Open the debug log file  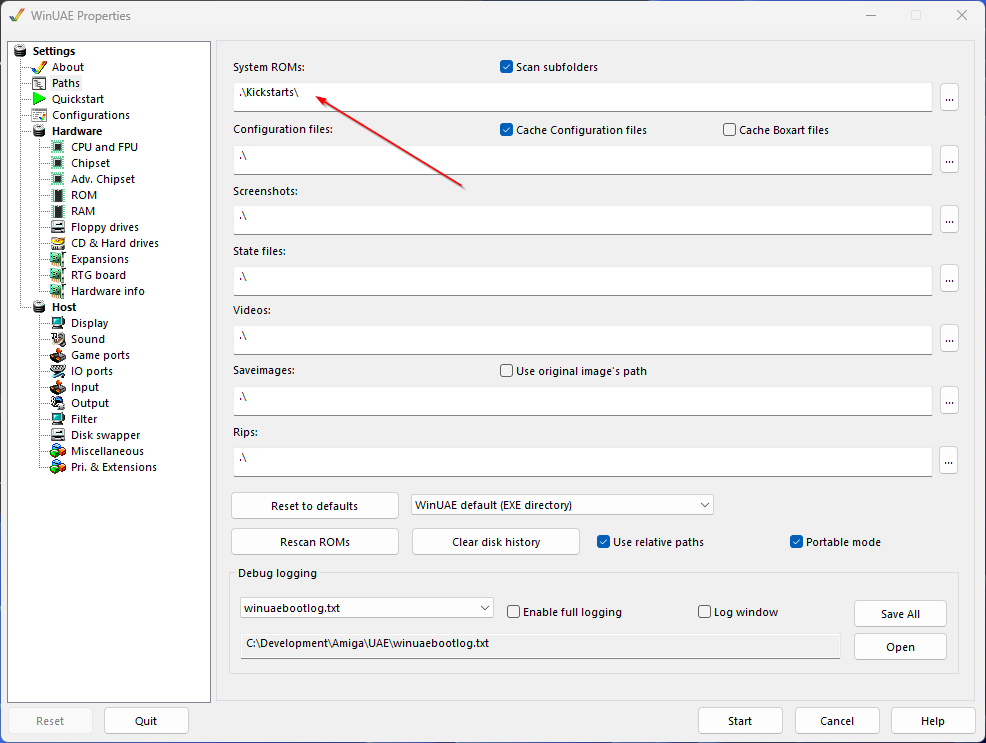tap(900, 647)
